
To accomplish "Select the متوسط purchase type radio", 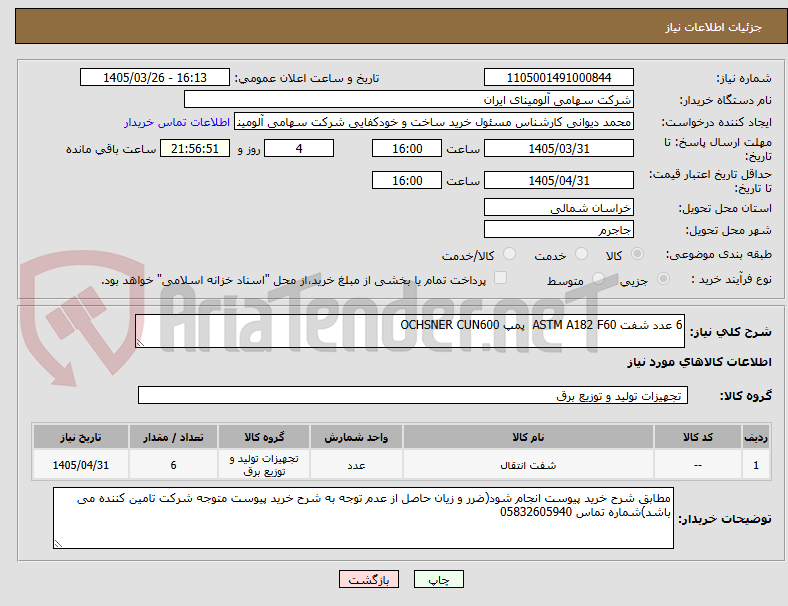I will point(598,279).
